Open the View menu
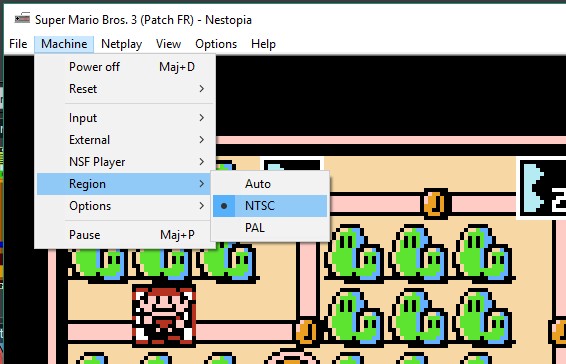 click(169, 44)
